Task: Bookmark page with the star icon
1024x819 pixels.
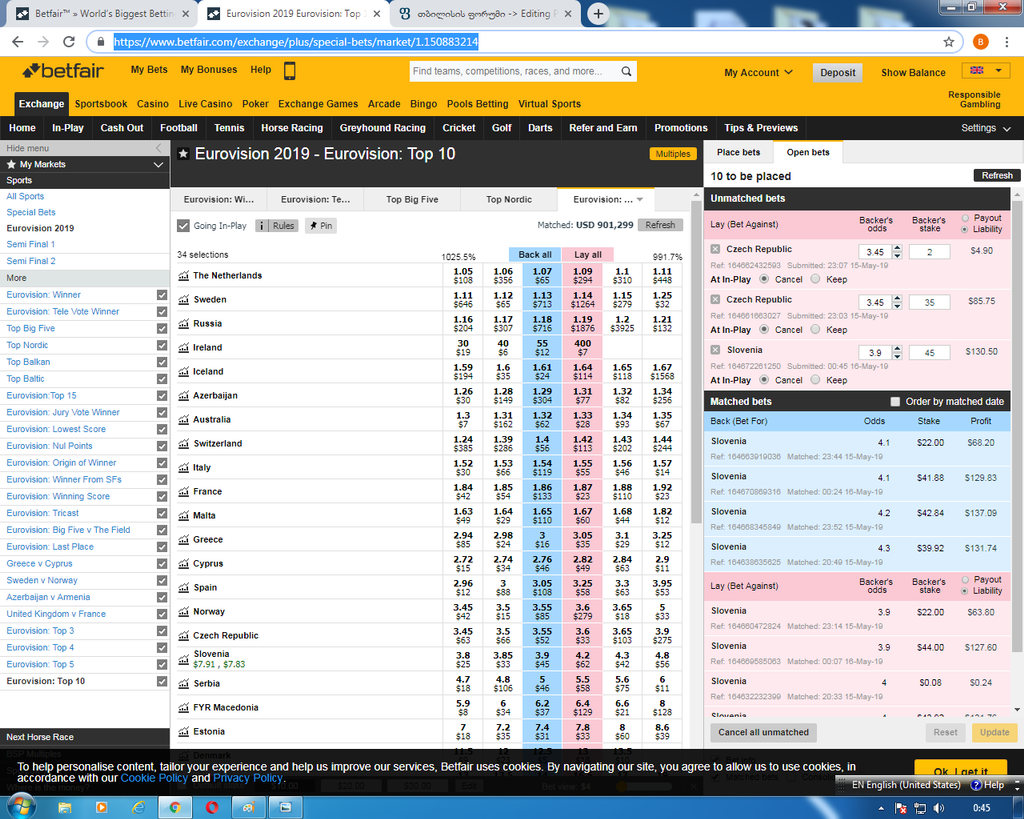Action: pos(948,42)
